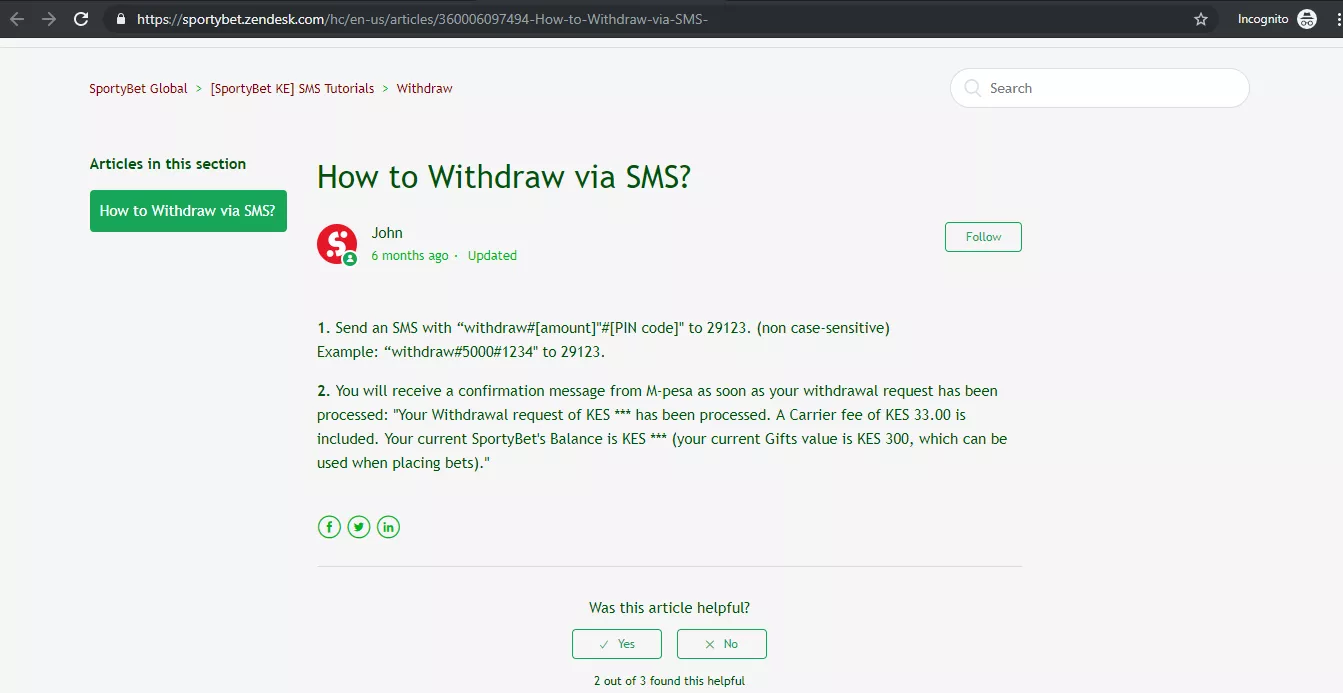Open the Withdraw breadcrumb link
The height and width of the screenshot is (693, 1343).
[x=424, y=88]
